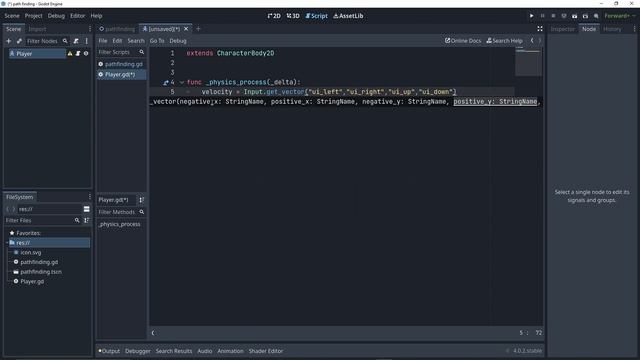Screen dimensions: 640x360
Task: Select icon.svg in FileSystem
Action: pyautogui.click(x=31, y=253)
